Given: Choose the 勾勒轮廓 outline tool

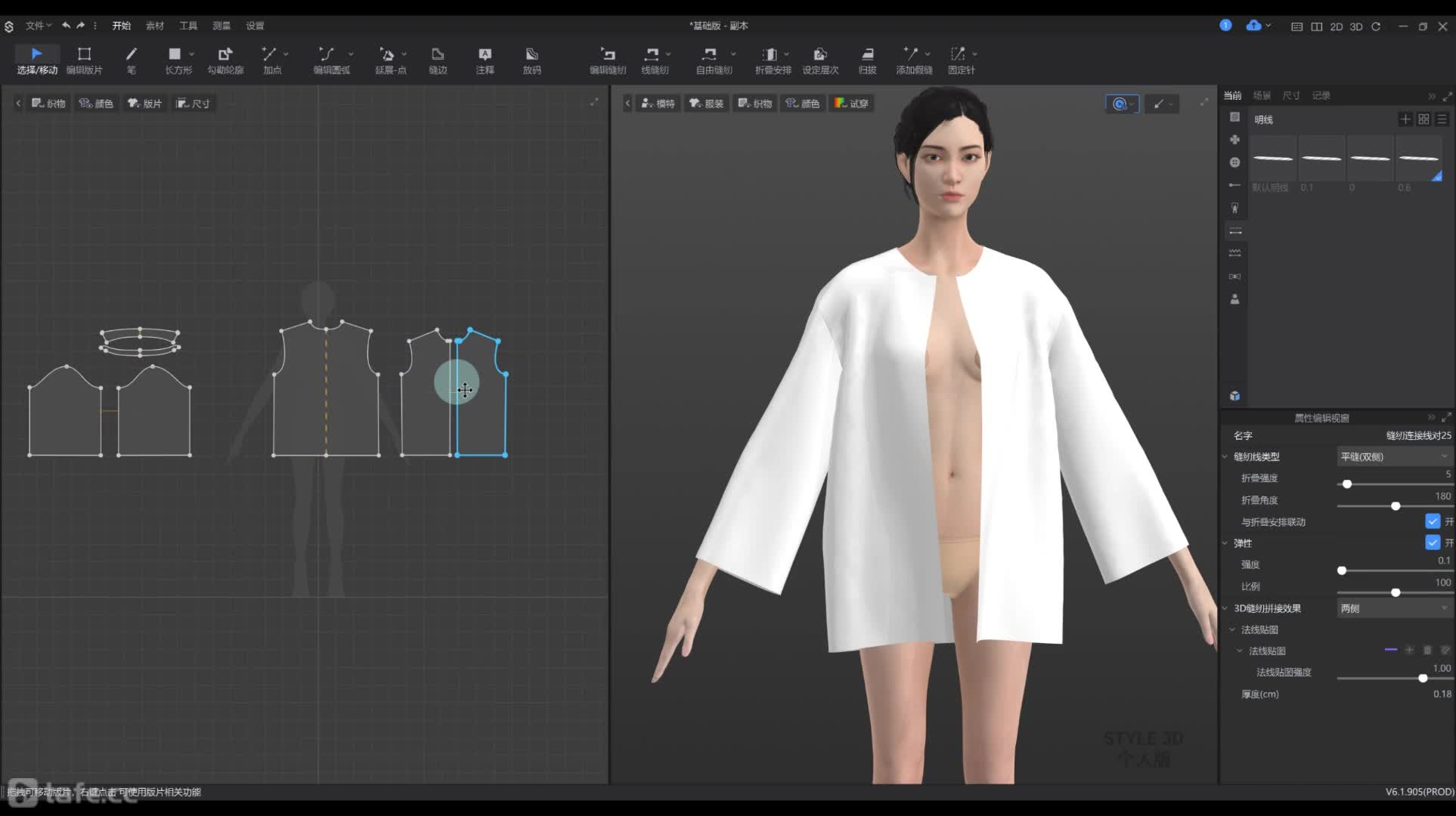Looking at the screenshot, I should click(225, 60).
